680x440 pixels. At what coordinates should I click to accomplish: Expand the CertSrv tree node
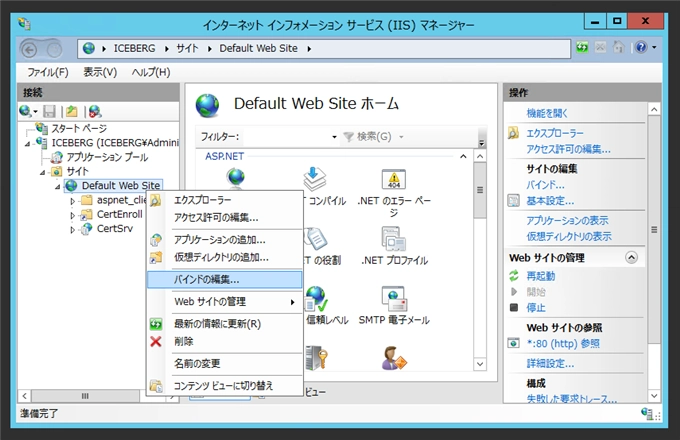pyautogui.click(x=72, y=229)
